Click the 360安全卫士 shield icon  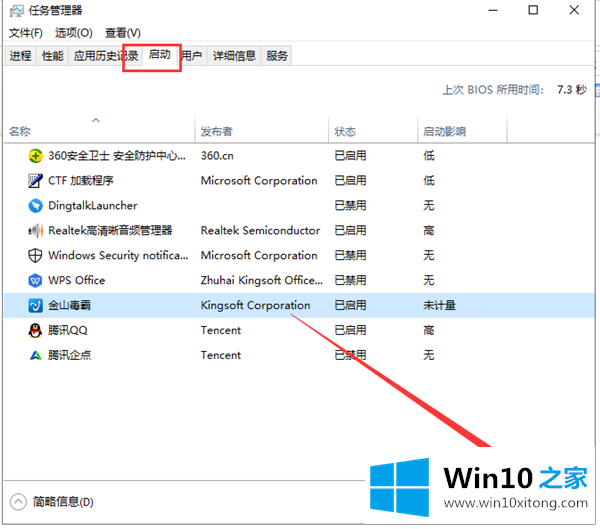(35, 156)
